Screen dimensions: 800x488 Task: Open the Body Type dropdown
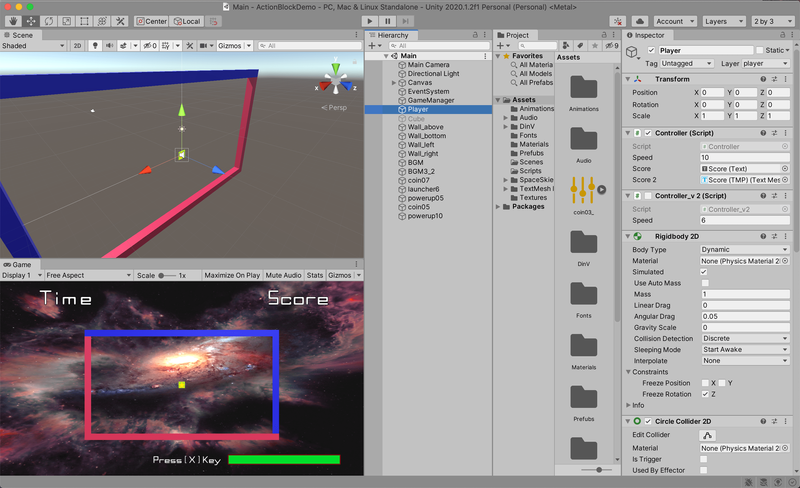(x=744, y=250)
